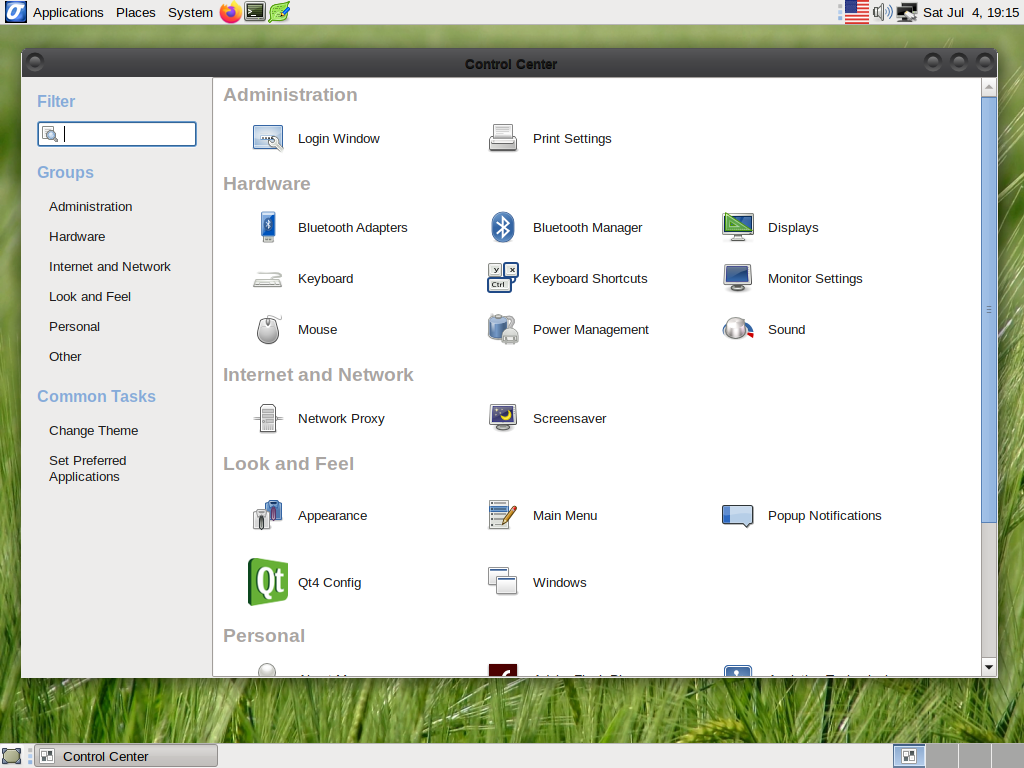Image resolution: width=1024 pixels, height=768 pixels.
Task: Open Sound settings icon
Action: 738,329
